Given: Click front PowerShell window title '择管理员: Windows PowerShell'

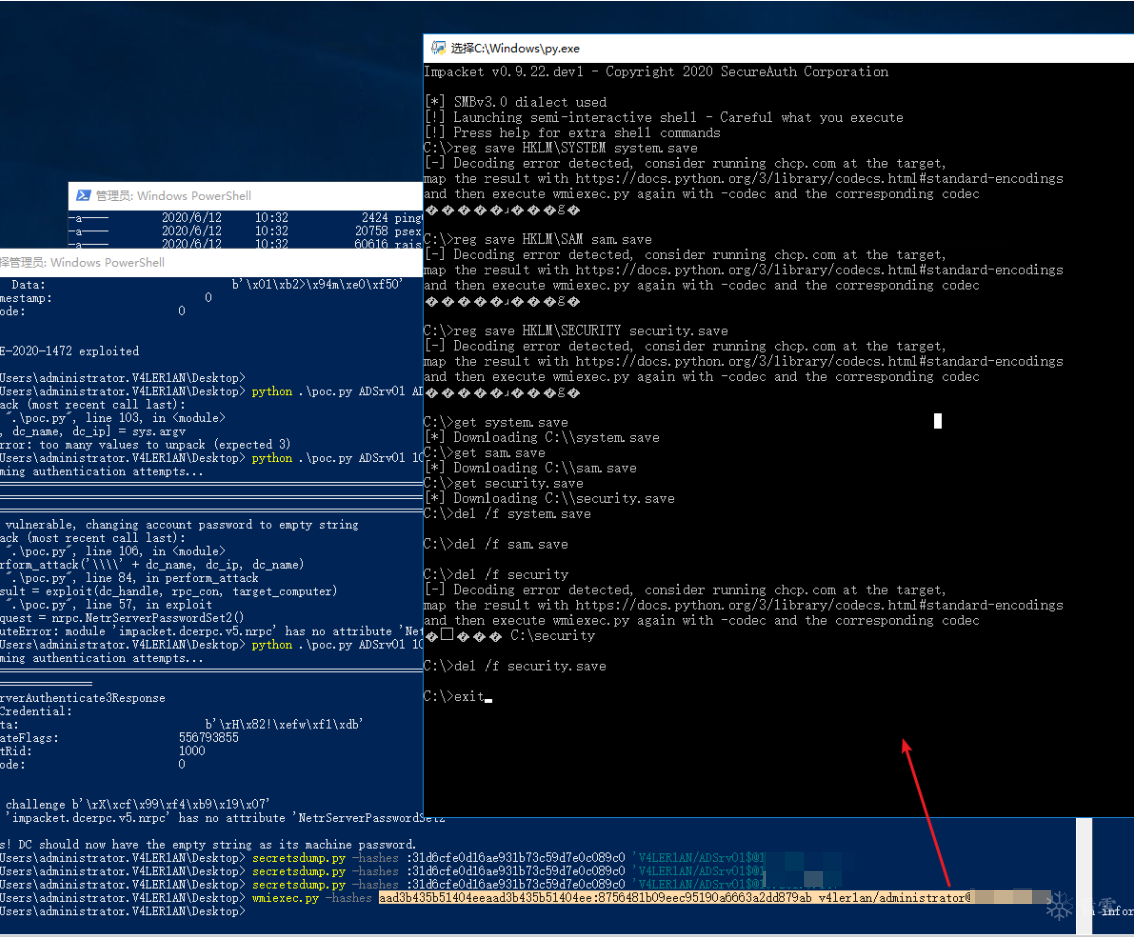Looking at the screenshot, I should [83, 262].
